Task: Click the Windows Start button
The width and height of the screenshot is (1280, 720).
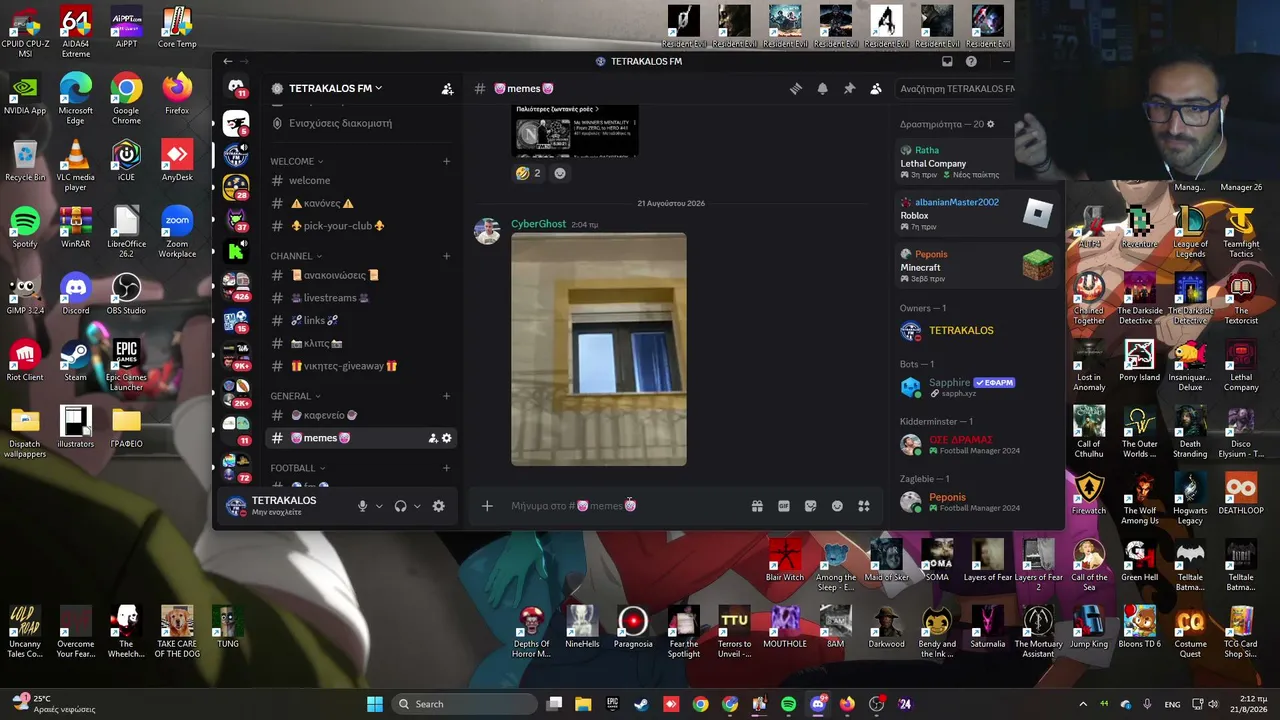Action: click(x=375, y=704)
